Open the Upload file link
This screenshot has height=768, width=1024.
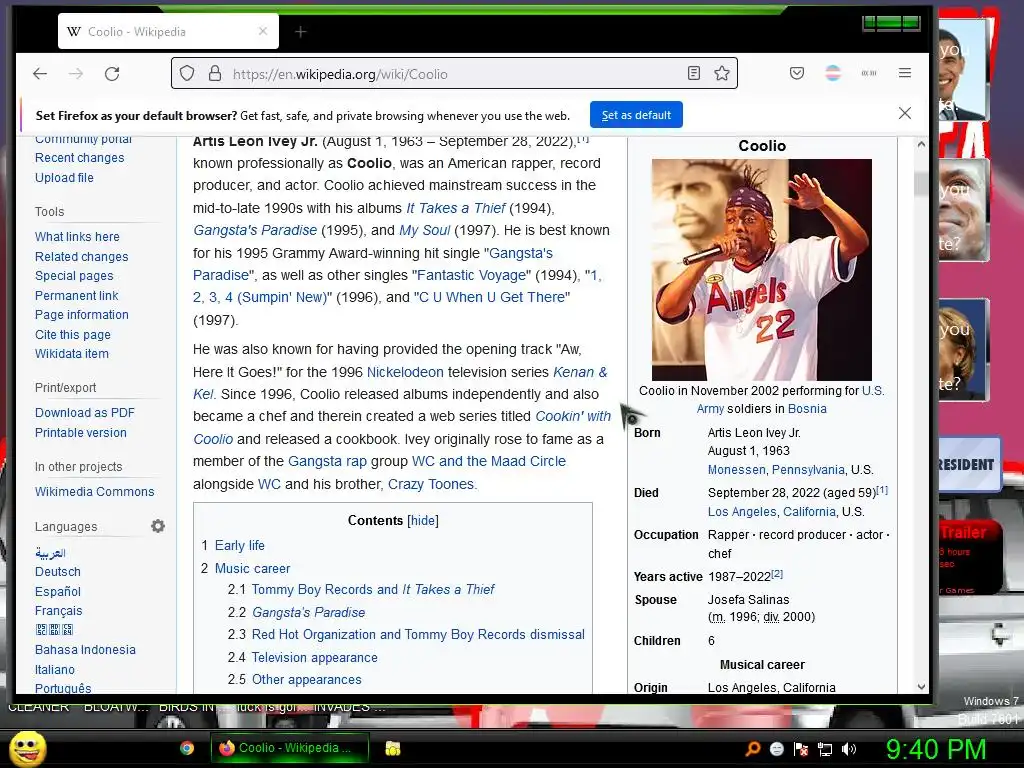pos(64,178)
